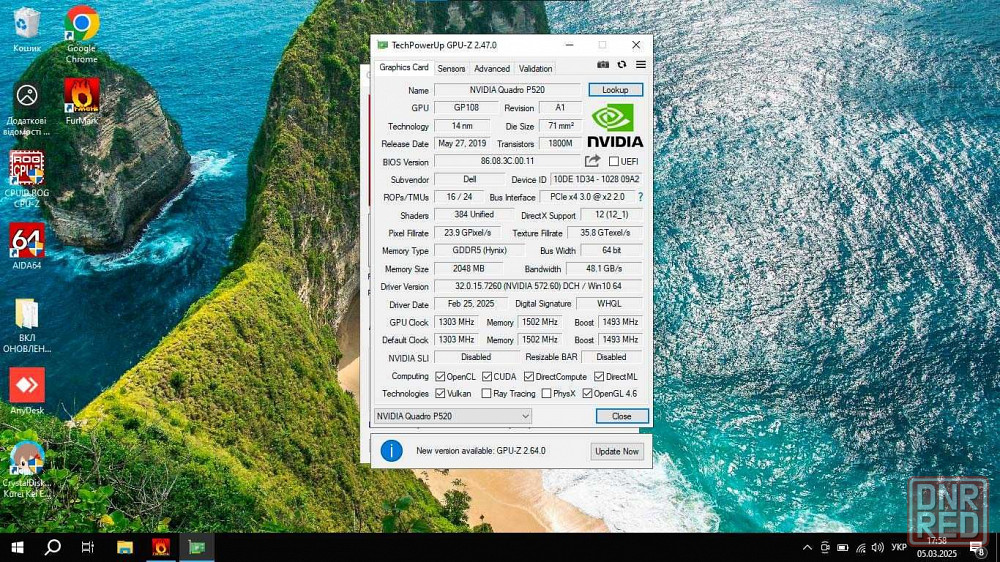
Task: Click the taskbar search magnifier
Action: point(53,547)
